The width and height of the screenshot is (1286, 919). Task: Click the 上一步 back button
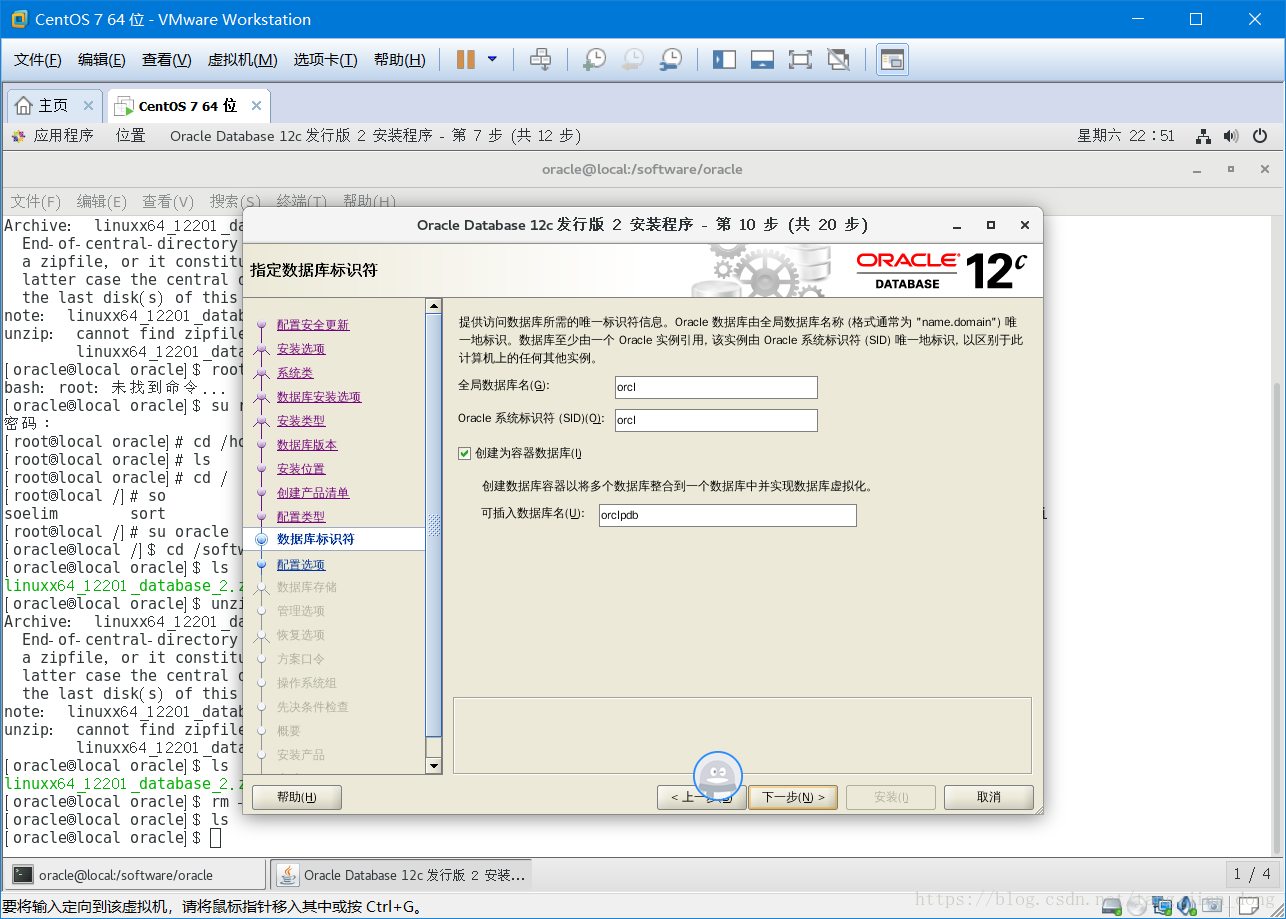pyautogui.click(x=701, y=797)
